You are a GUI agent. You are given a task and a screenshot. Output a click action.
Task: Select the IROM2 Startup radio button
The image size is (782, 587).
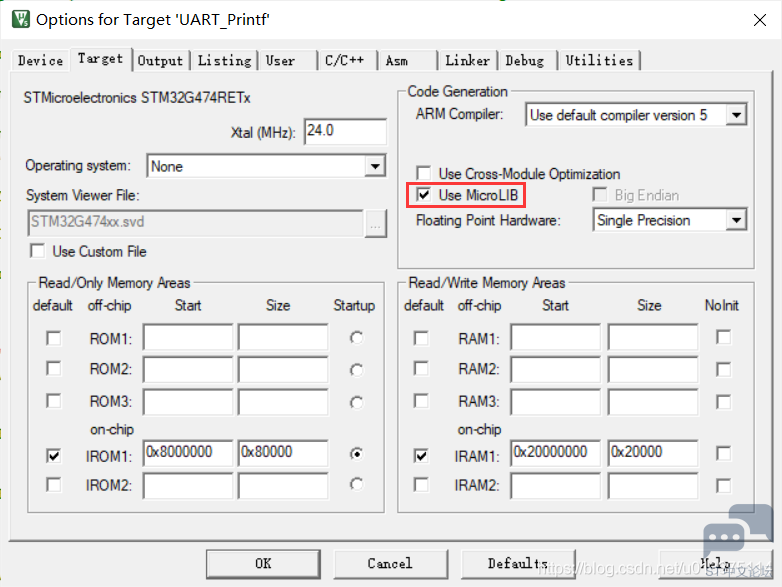[356, 484]
